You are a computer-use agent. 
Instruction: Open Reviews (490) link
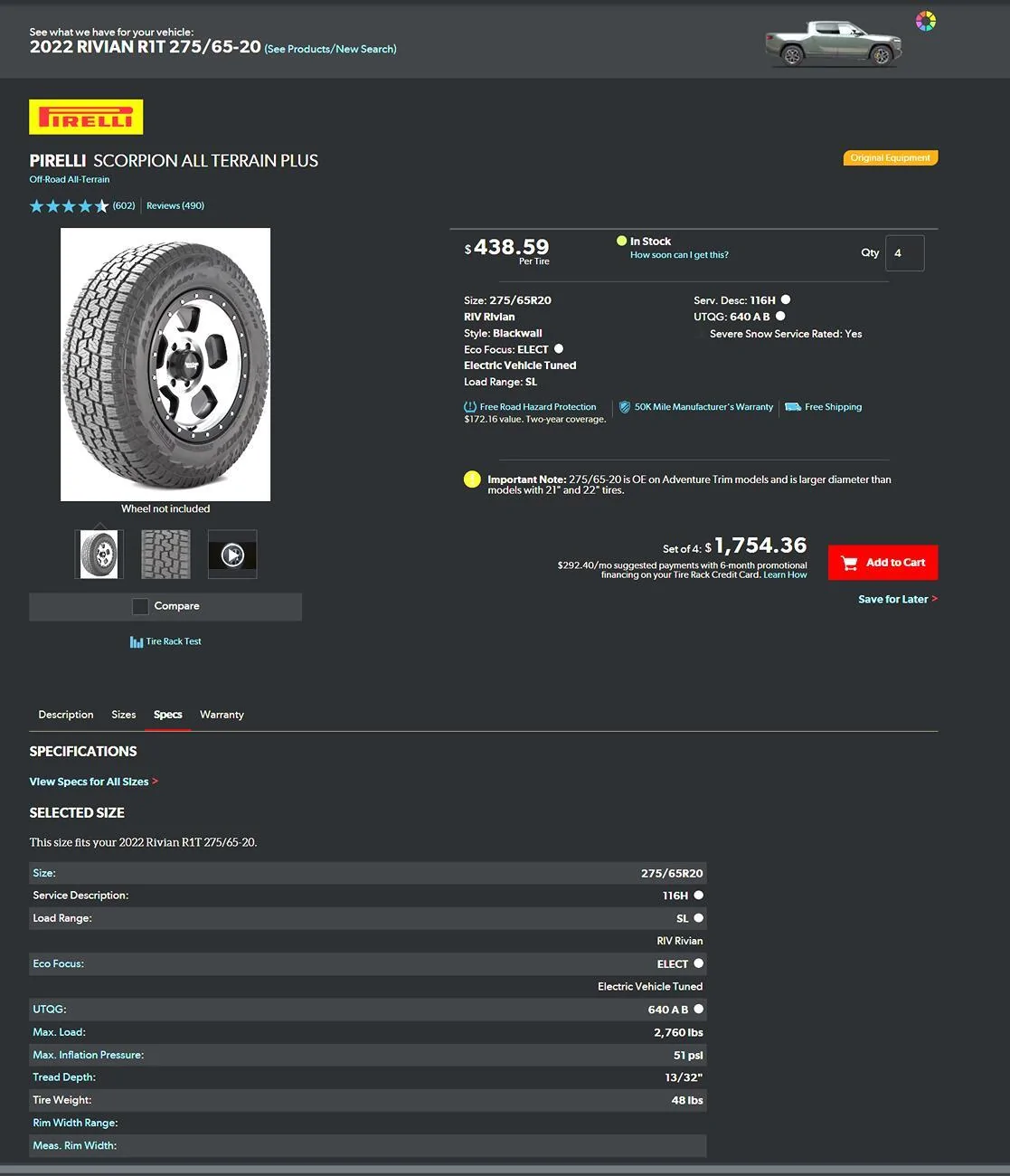175,205
